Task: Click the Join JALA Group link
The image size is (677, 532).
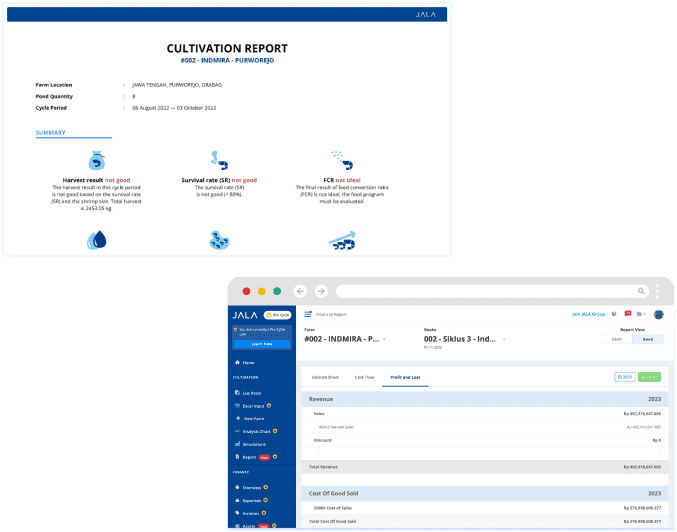Action: coord(588,314)
